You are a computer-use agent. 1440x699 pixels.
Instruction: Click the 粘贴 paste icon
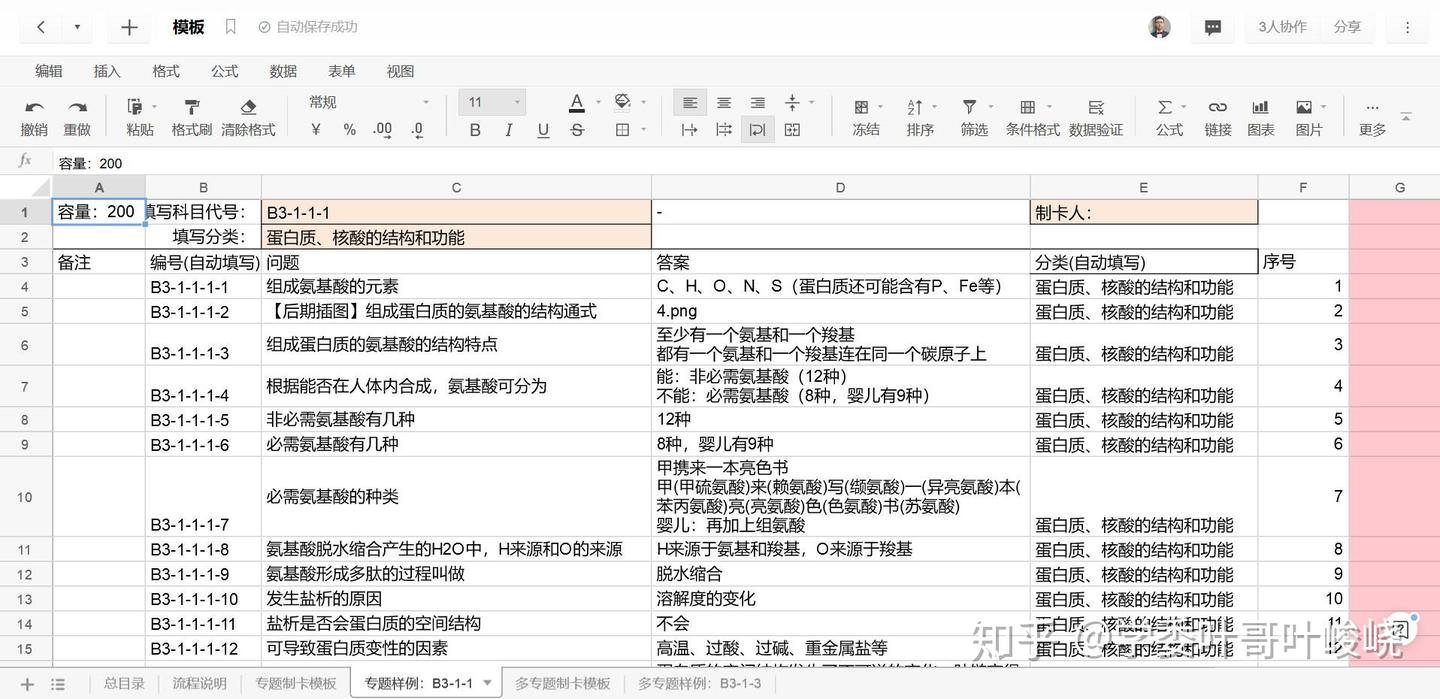point(135,106)
